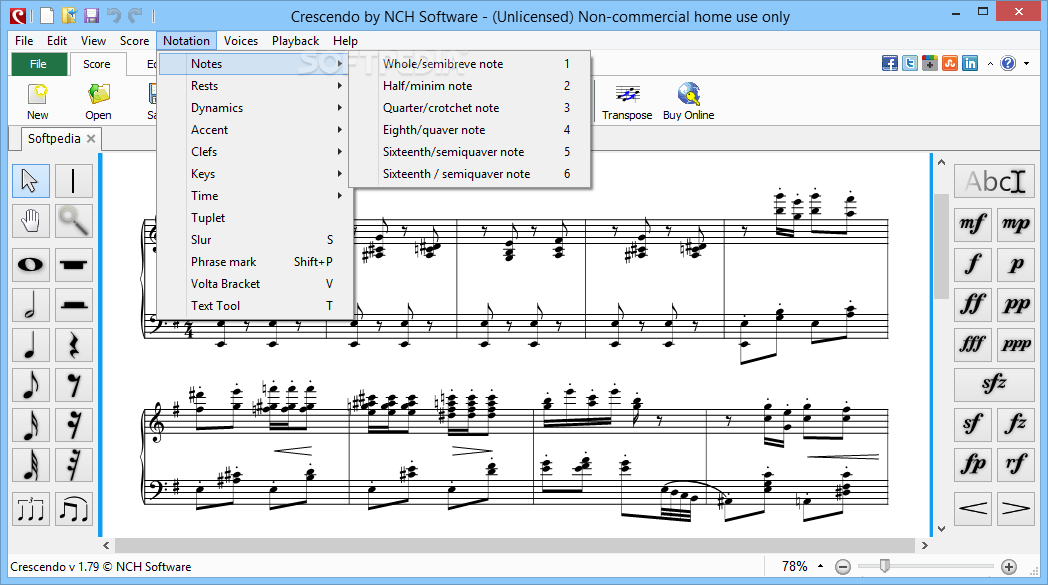Insert decrescendo hairpin from palette

pos(1016,509)
